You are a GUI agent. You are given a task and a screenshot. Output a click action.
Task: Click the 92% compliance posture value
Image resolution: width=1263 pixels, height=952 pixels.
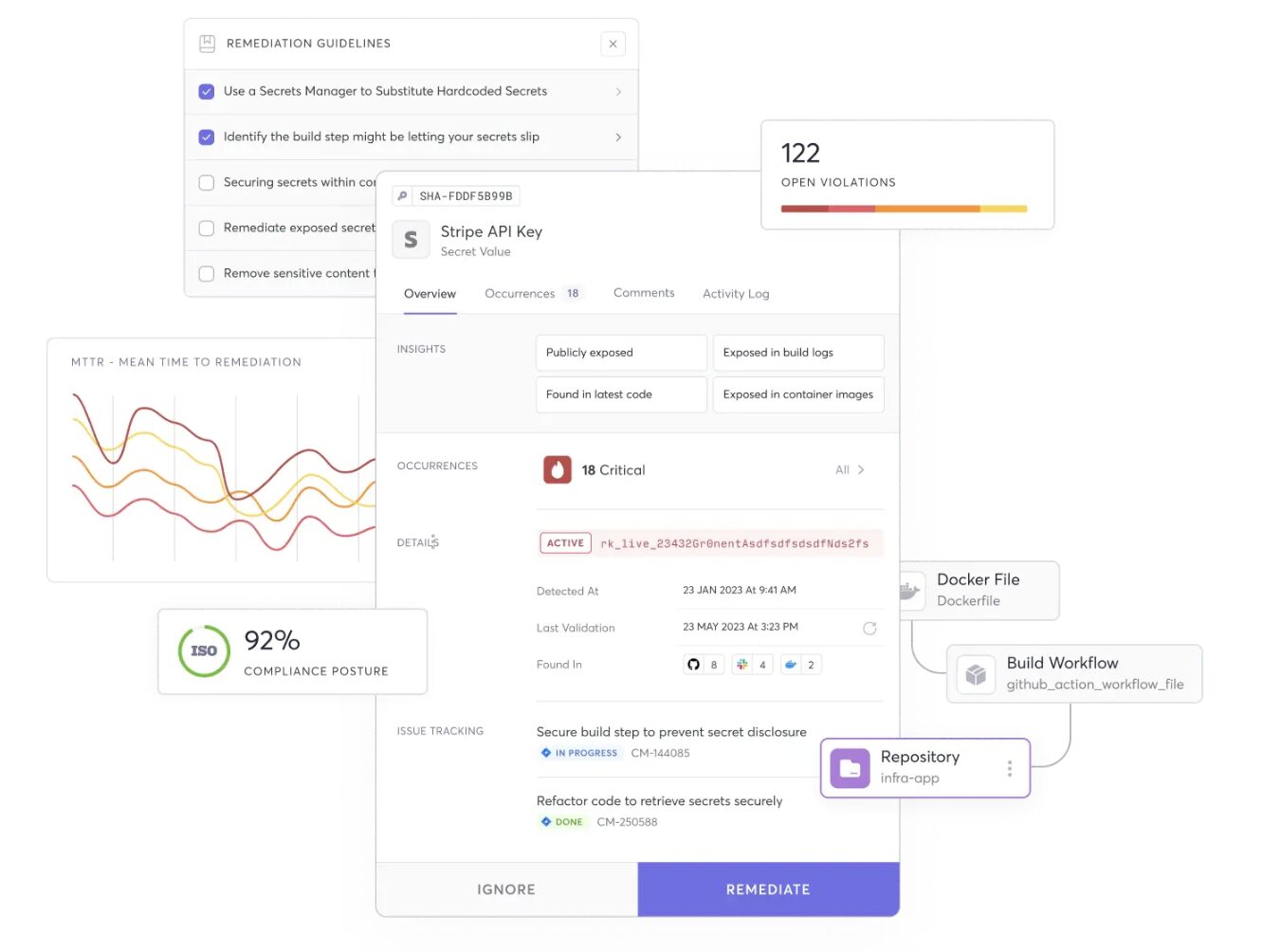coord(272,641)
